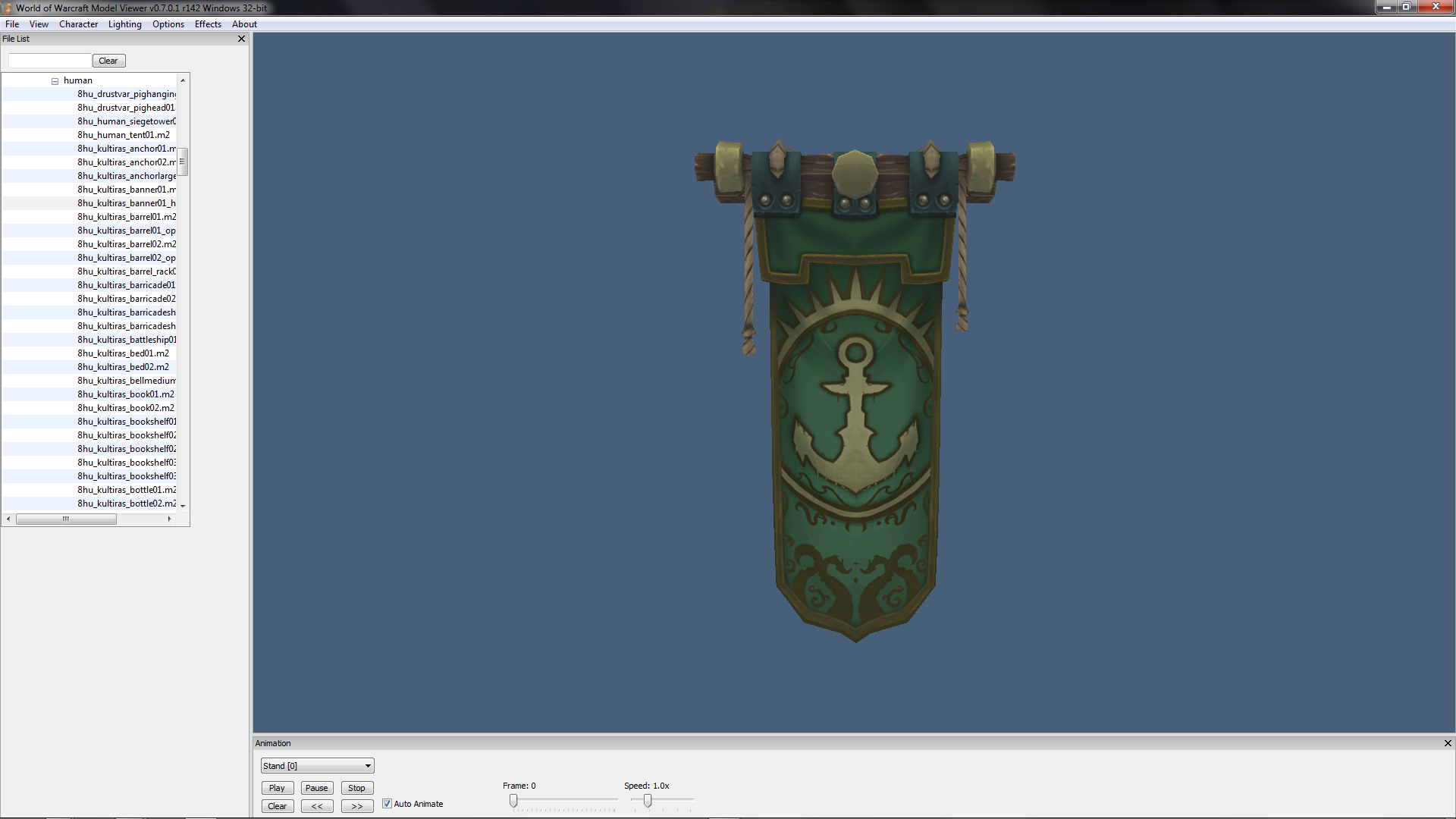
Task: Click the Frame slider handle
Action: pos(513,801)
